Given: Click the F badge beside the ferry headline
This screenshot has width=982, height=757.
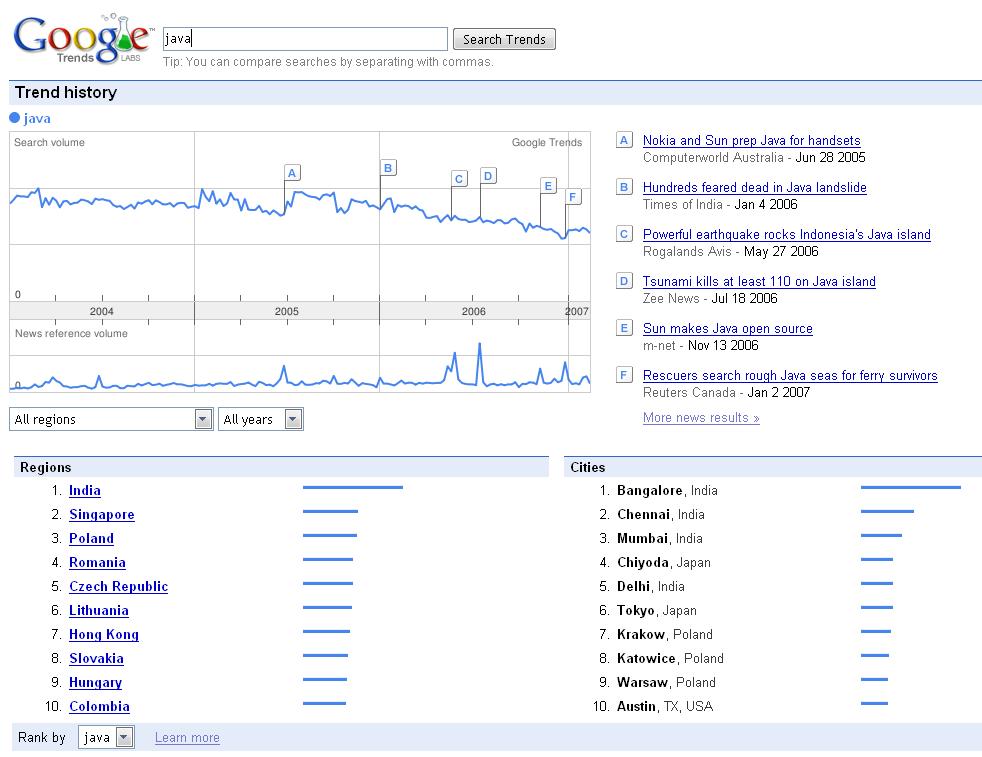Looking at the screenshot, I should (x=624, y=375).
